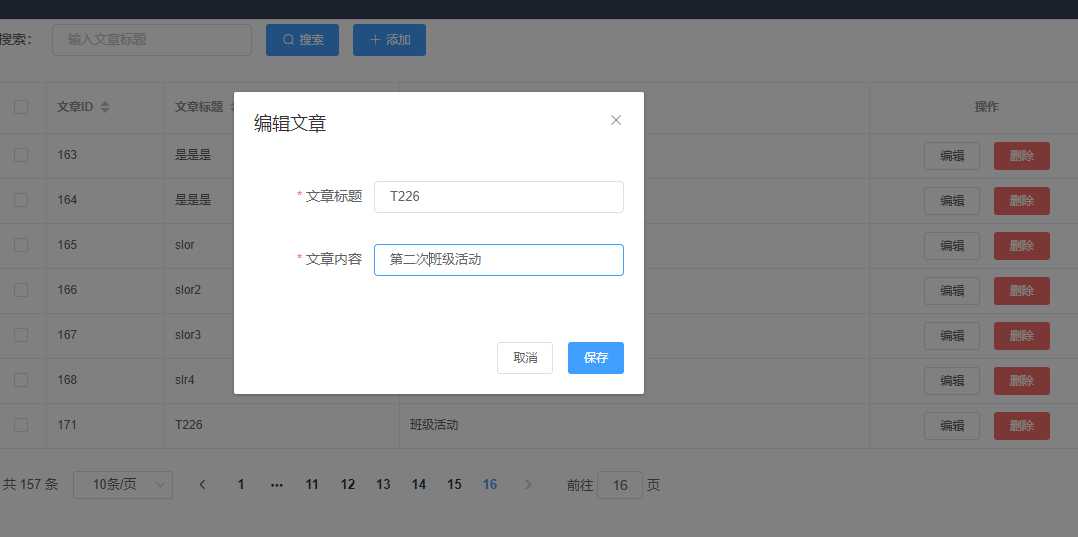Click the 搜索 button with magnifier icon
Screen dimensions: 1078x537
coord(302,40)
